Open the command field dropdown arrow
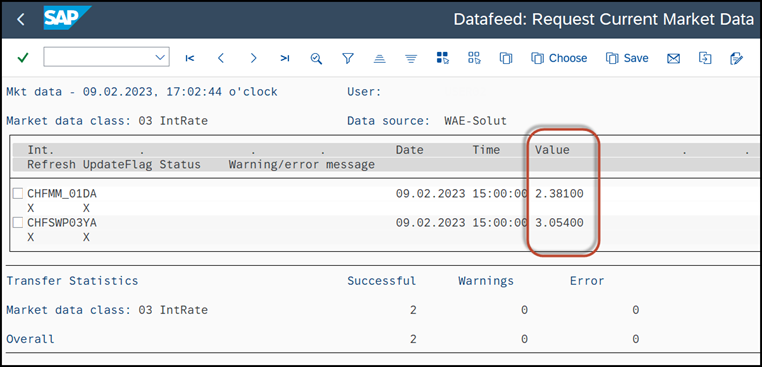This screenshot has height=367, width=762. 160,57
